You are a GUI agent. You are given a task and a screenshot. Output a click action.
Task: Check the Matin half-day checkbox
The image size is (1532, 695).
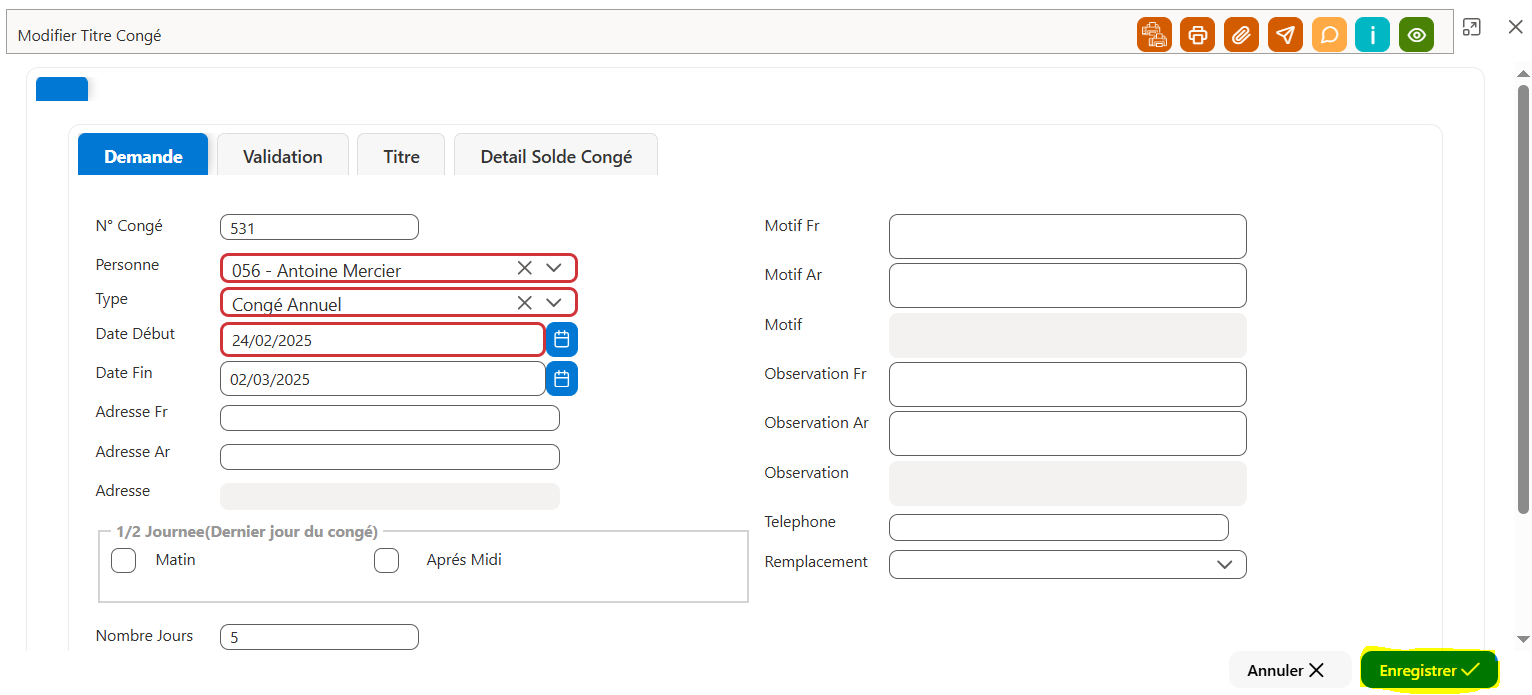click(x=124, y=560)
